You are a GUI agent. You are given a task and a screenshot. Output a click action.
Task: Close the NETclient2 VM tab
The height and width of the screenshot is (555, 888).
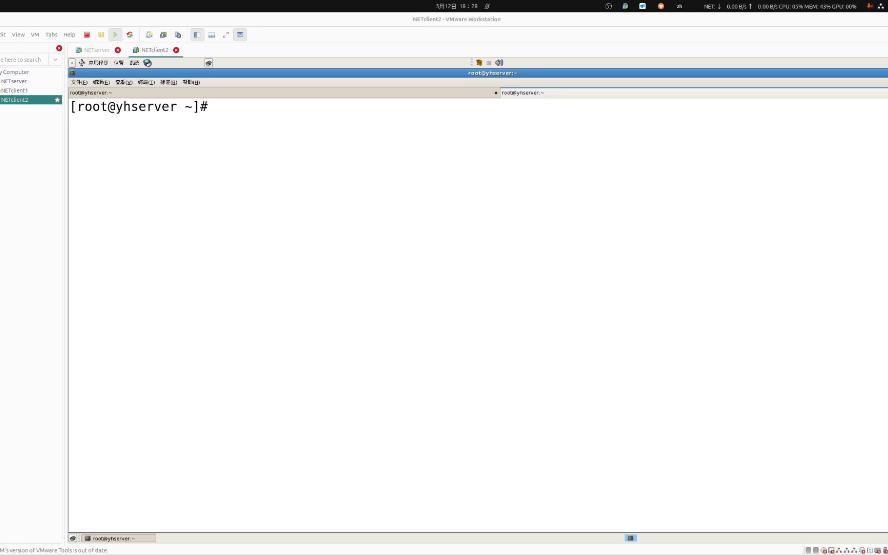(176, 50)
